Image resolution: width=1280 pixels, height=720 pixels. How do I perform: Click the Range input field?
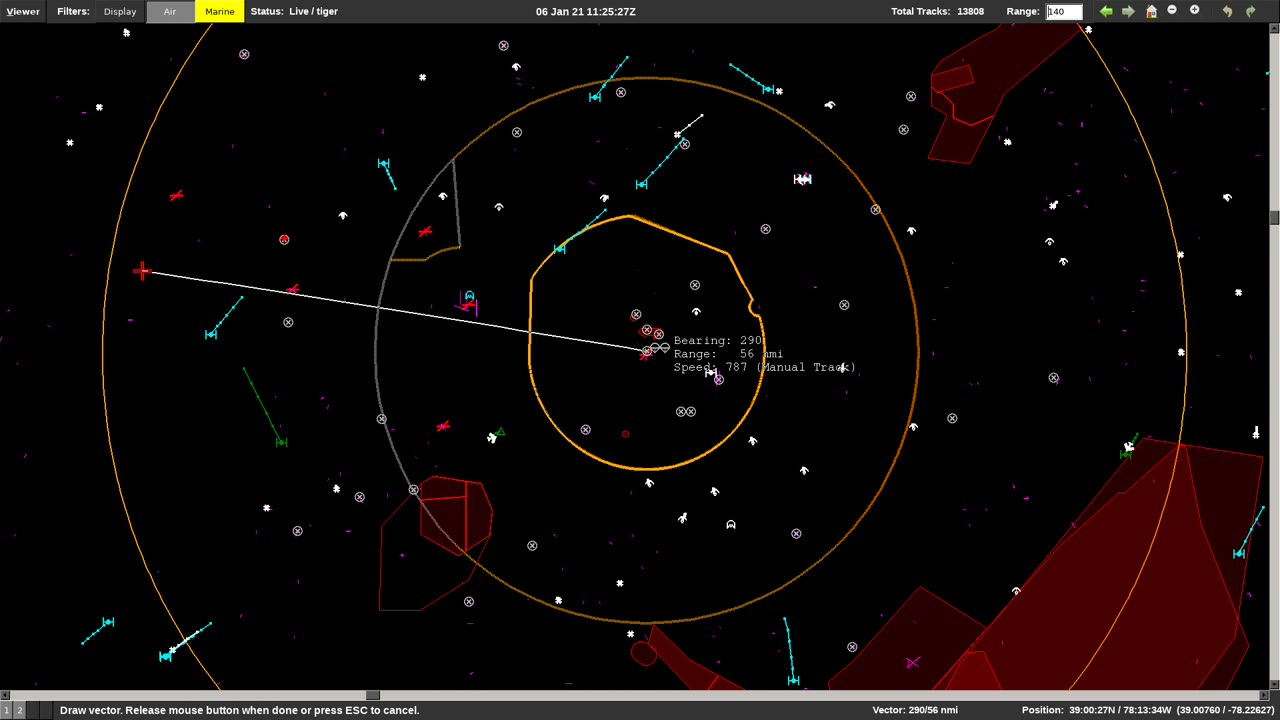pyautogui.click(x=1064, y=12)
